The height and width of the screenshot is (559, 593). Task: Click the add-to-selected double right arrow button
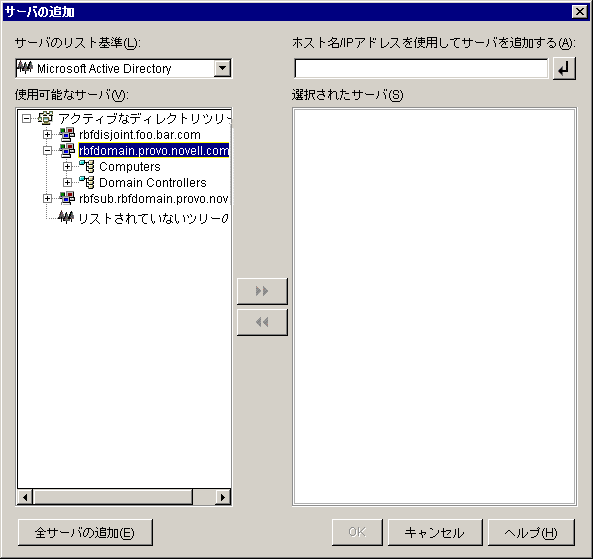coord(262,291)
